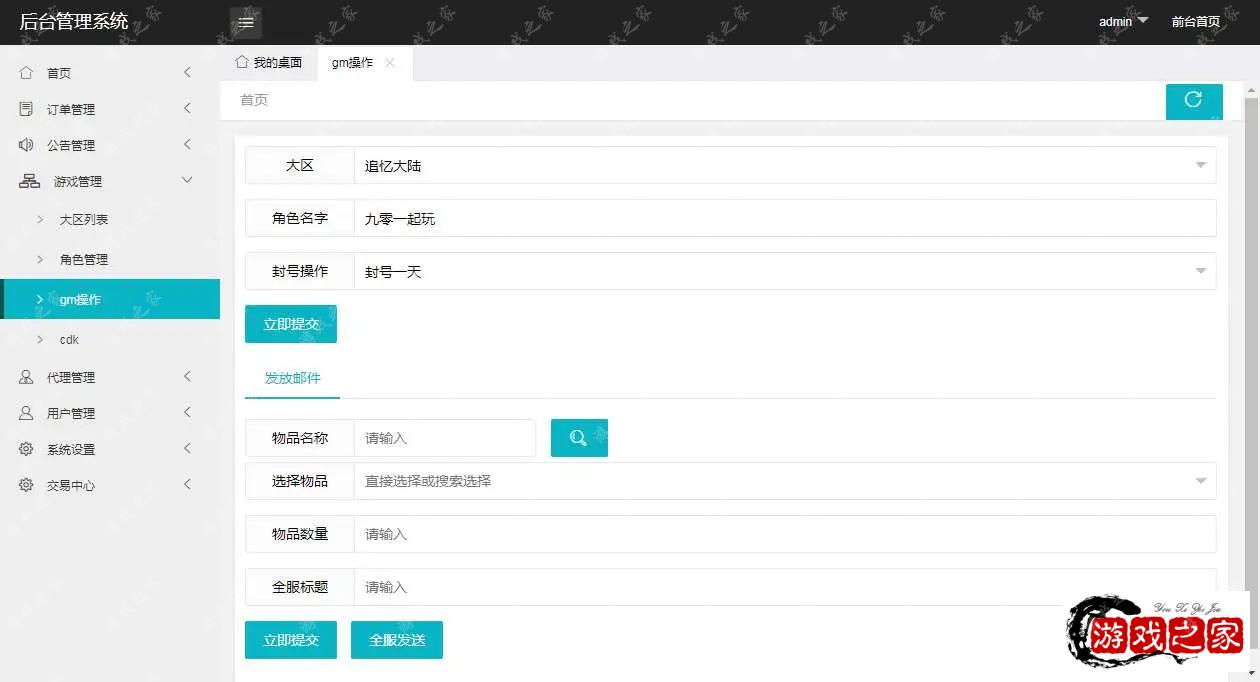Click the 全服发送 button

pos(397,640)
